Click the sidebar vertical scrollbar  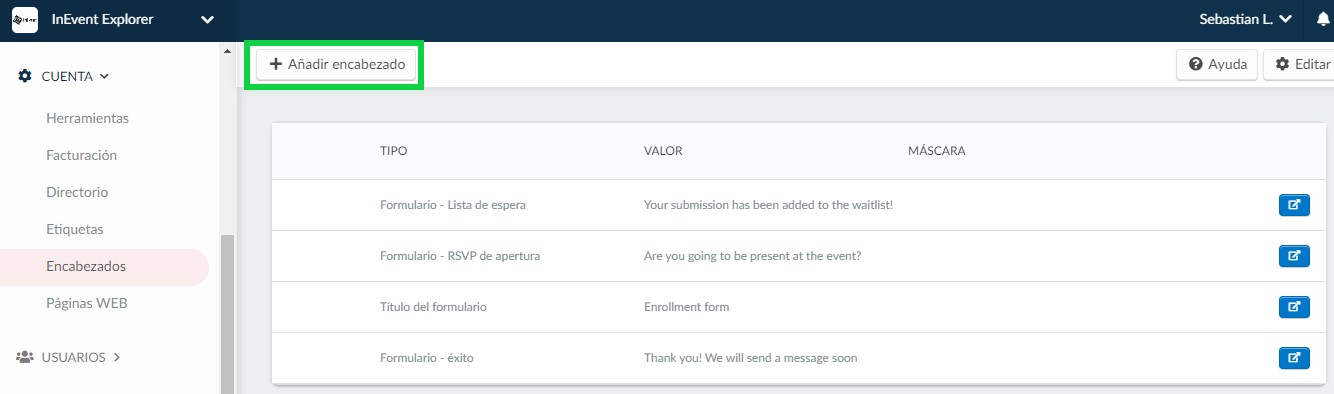click(227, 313)
